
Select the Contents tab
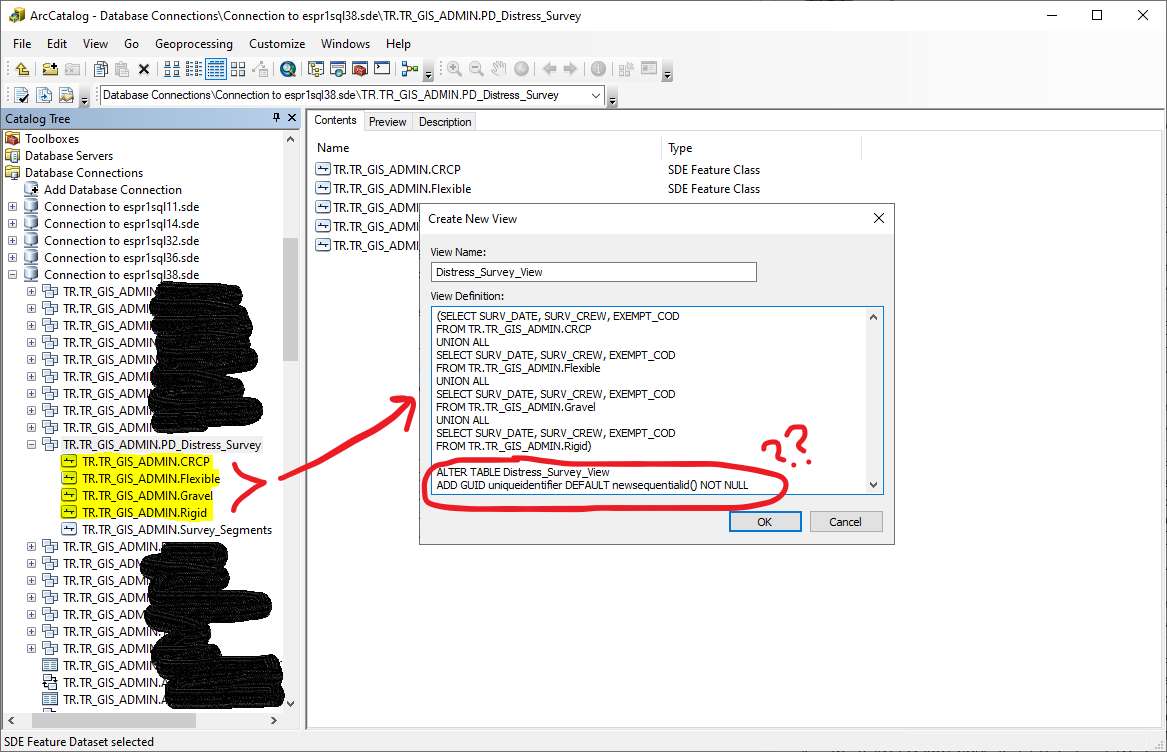[335, 121]
